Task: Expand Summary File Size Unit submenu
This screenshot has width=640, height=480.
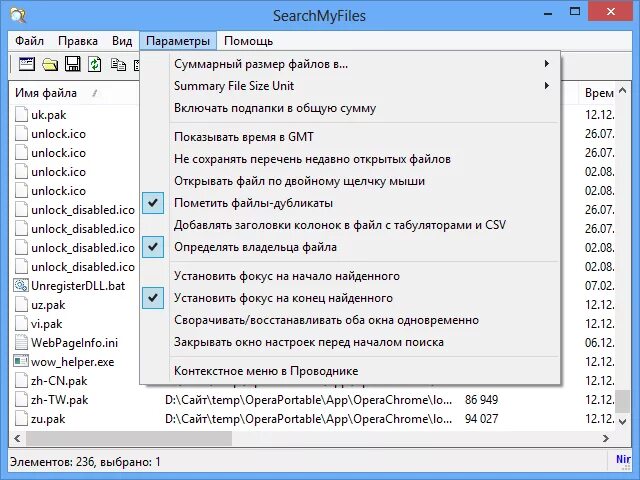Action: 350,86
